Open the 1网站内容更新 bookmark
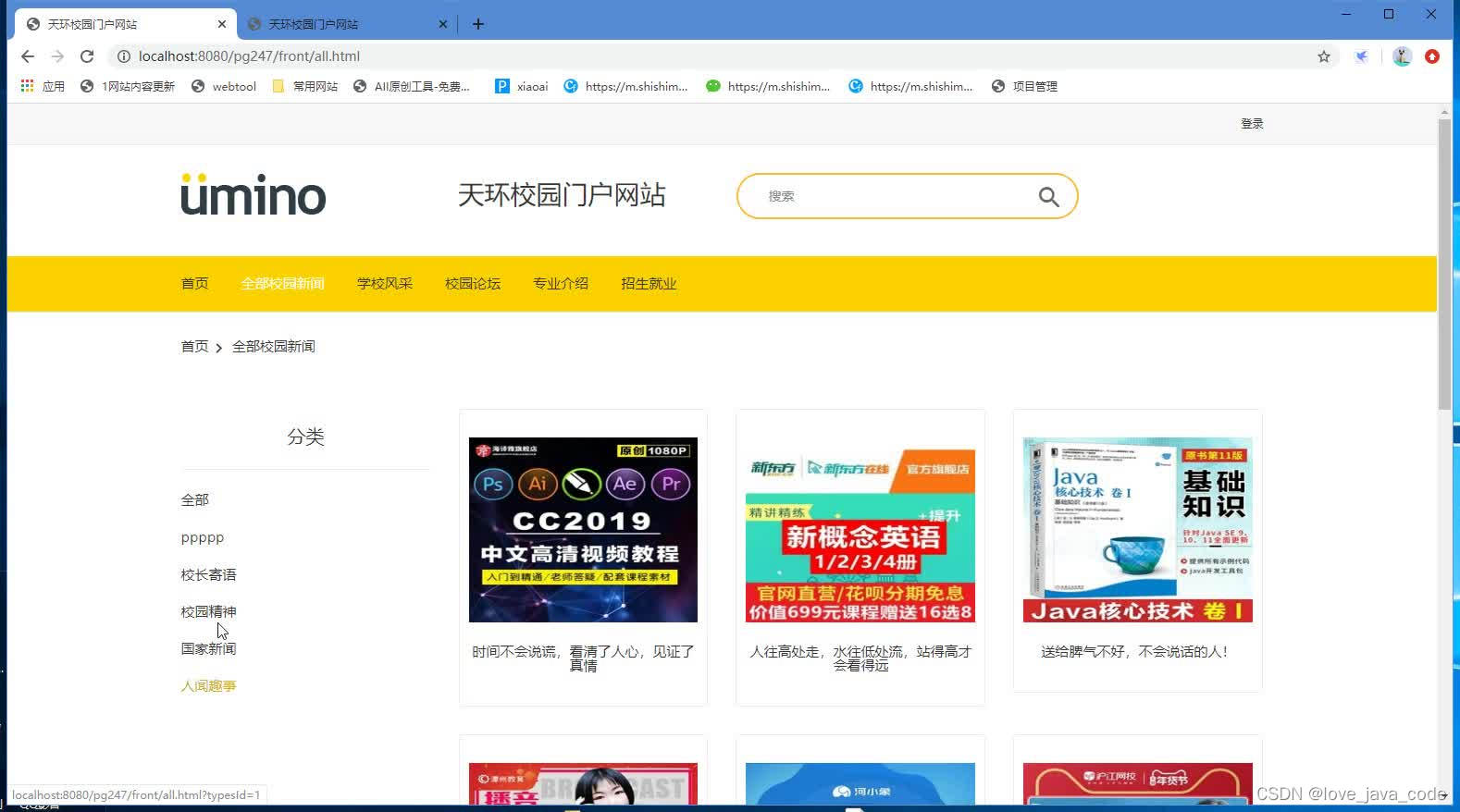 coord(128,86)
